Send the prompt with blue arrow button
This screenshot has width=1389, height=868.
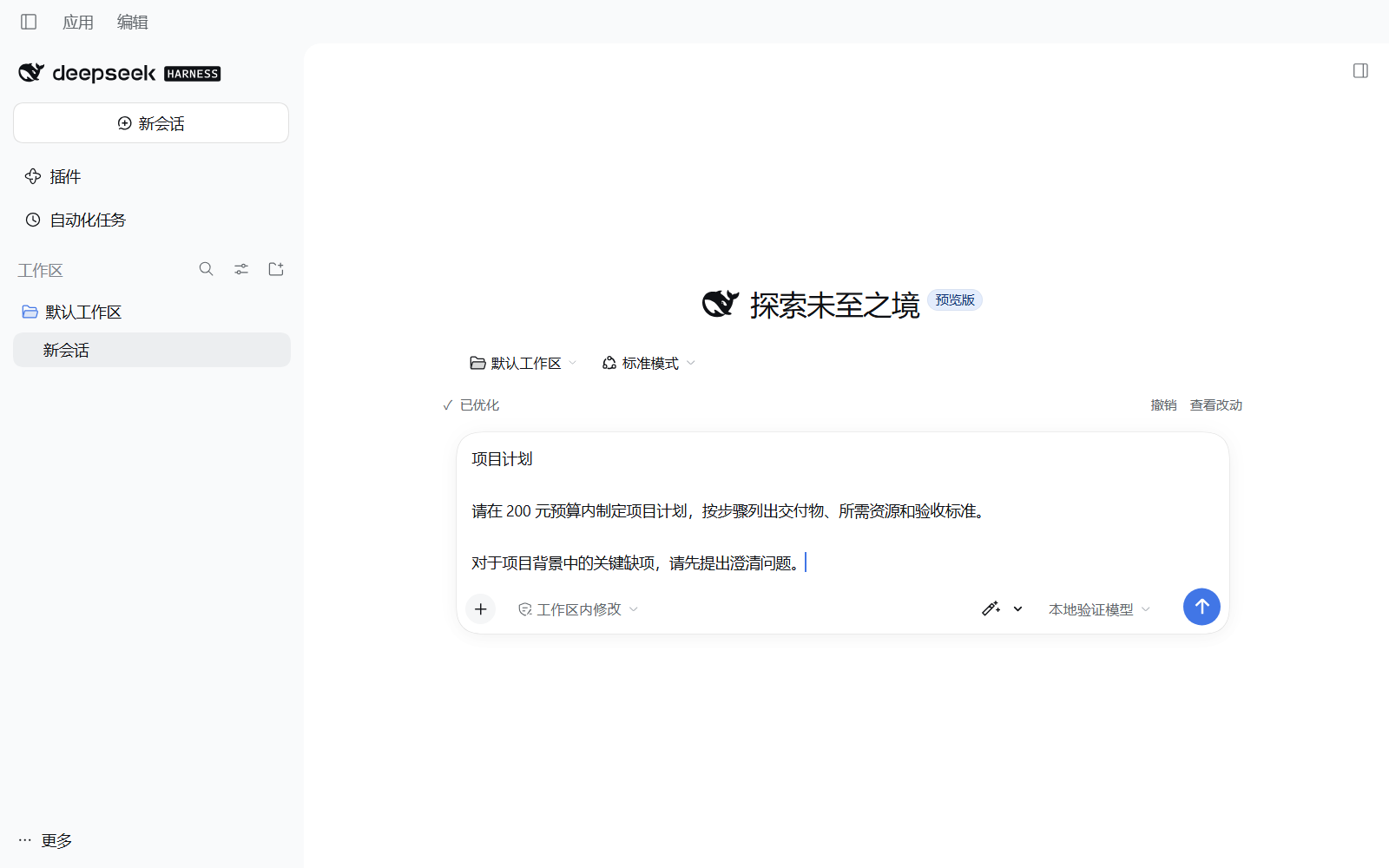tap(1201, 607)
